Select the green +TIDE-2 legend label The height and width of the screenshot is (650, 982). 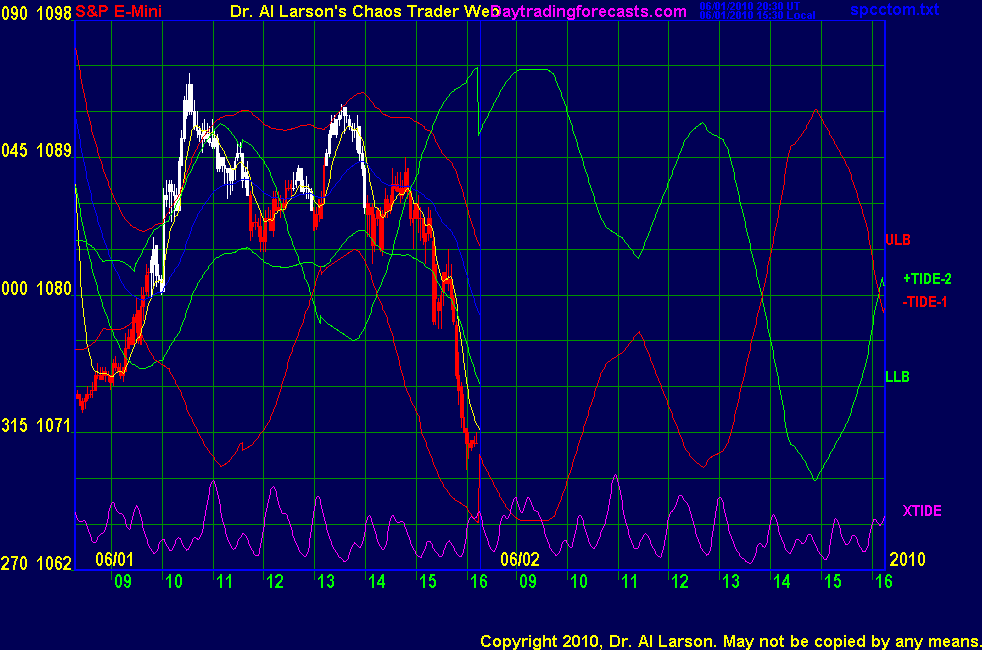[930, 279]
